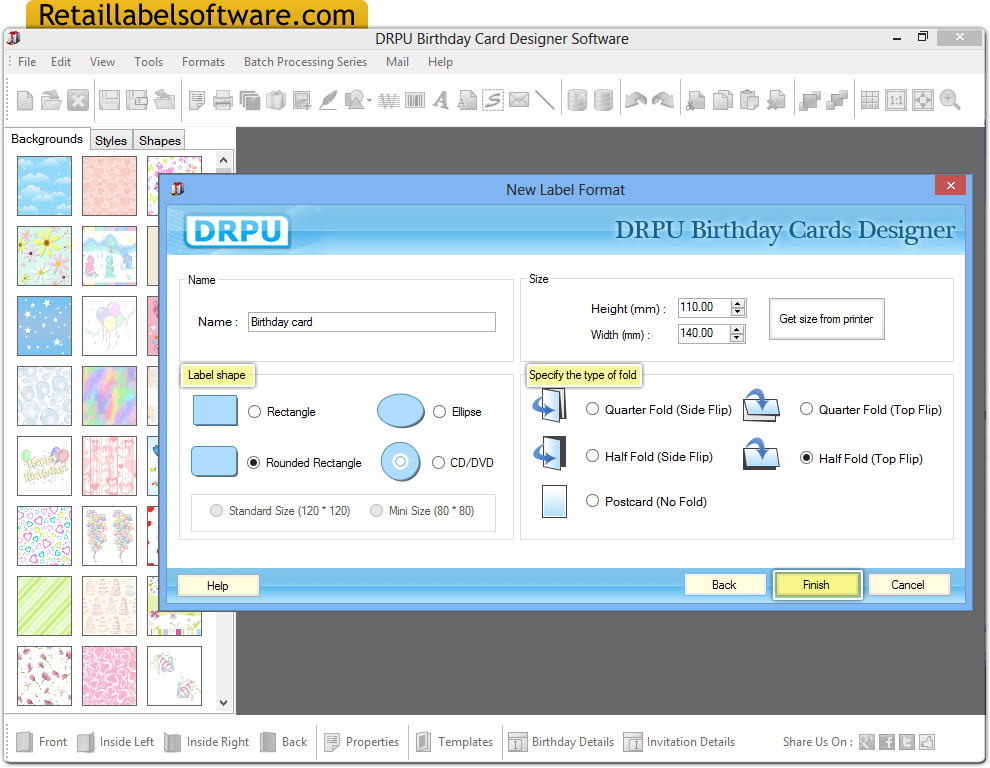Viewport: 990px width, 768px height.
Task: Choose Quarter Fold (Side Flip) option
Action: [x=592, y=409]
